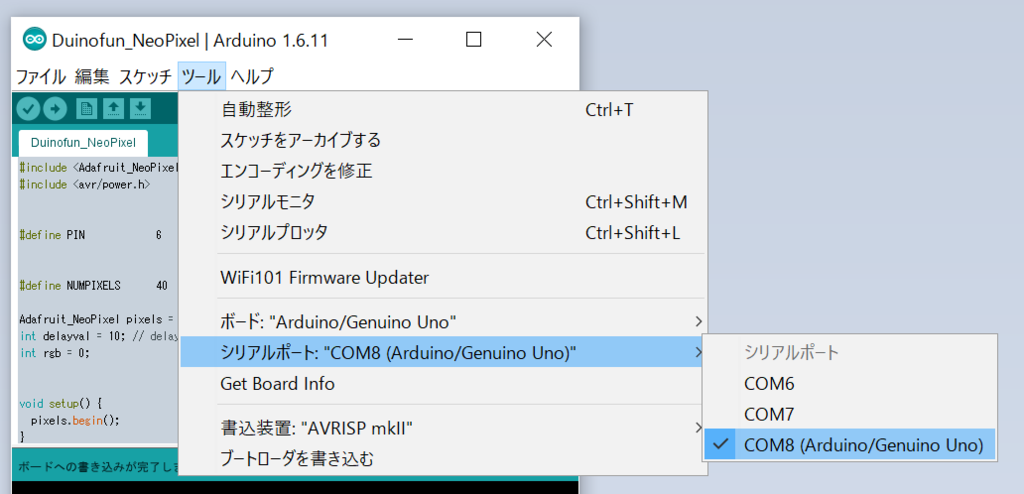Image resolution: width=1024 pixels, height=494 pixels.
Task: Click the New sketch page icon
Action: [87, 109]
